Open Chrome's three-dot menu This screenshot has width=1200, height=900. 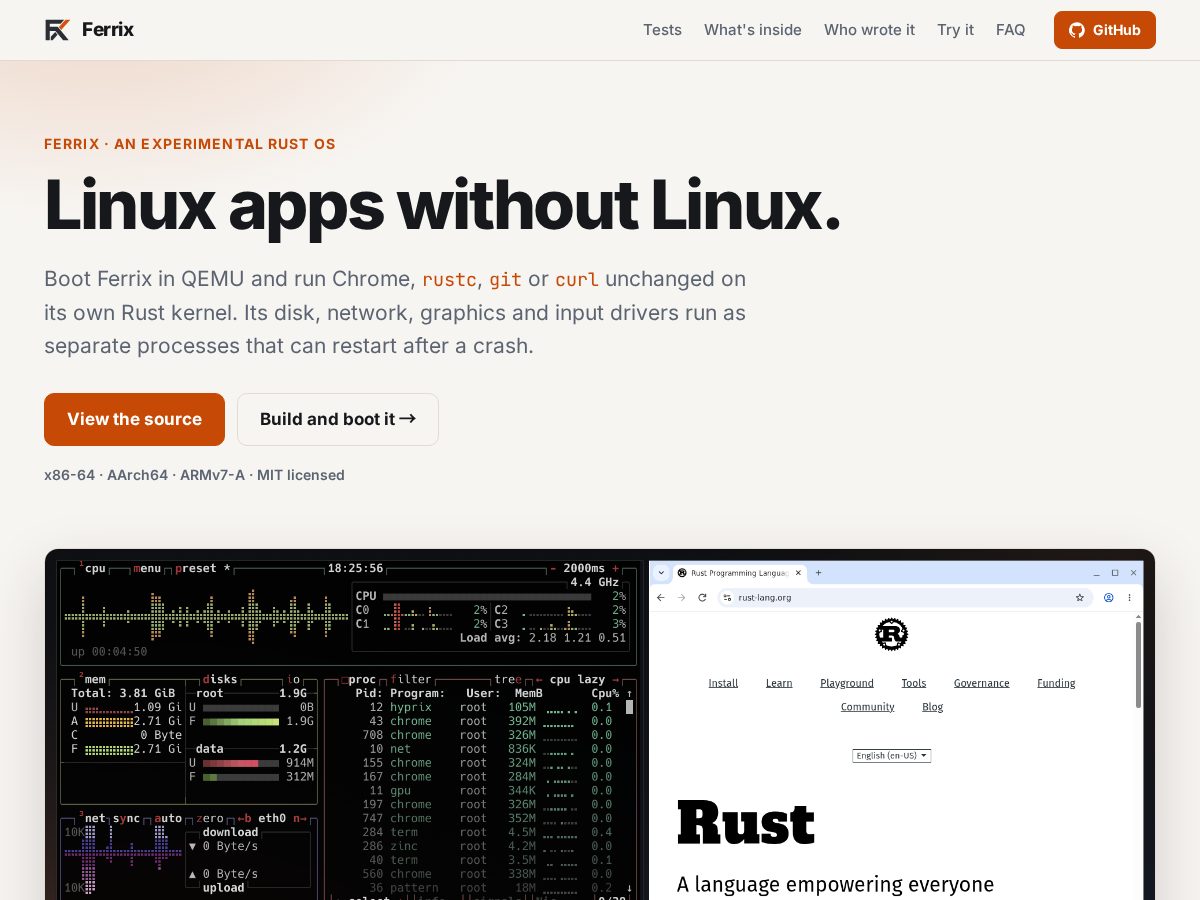tap(1129, 597)
